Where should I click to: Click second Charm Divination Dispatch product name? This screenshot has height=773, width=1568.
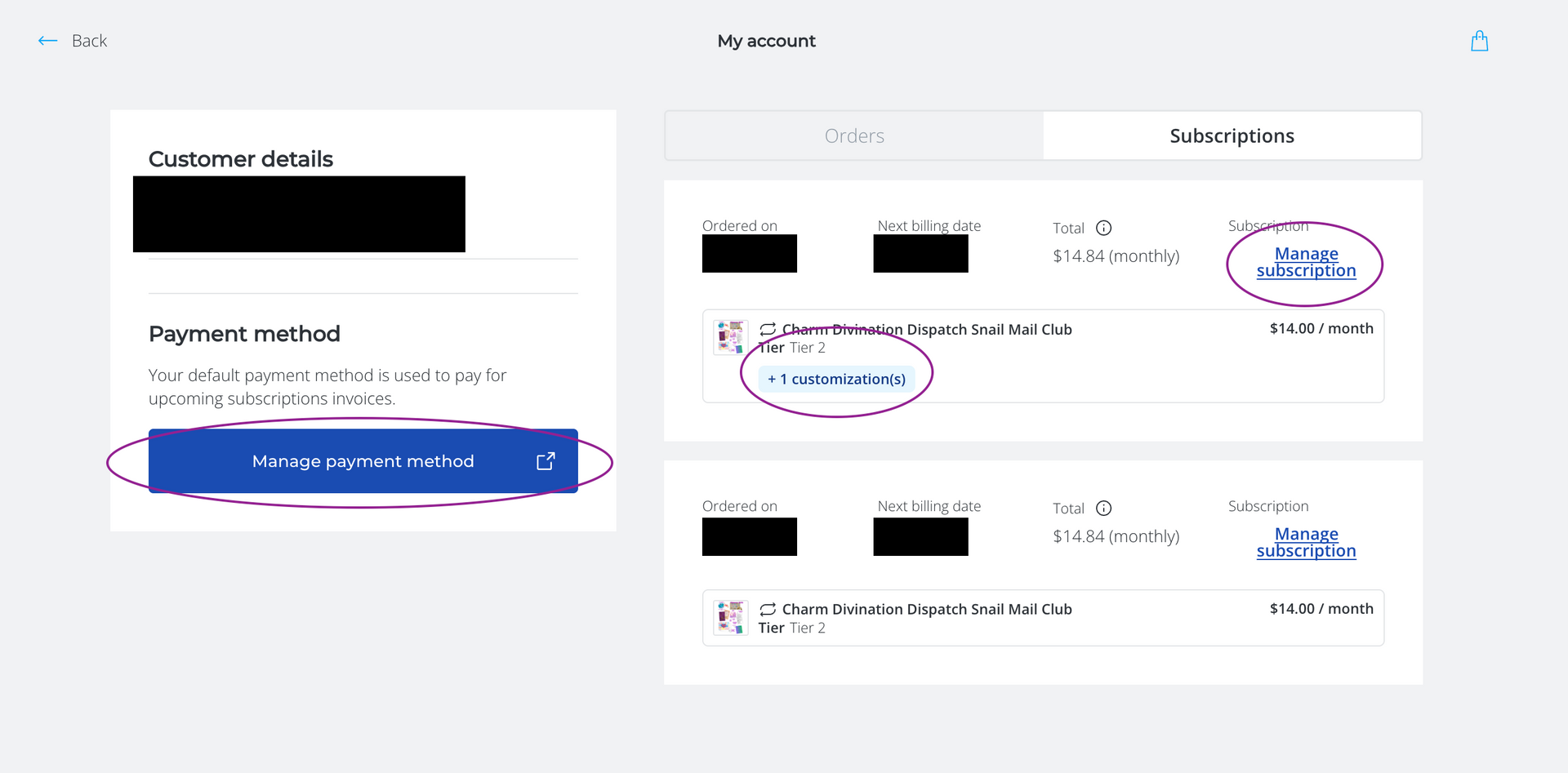click(927, 610)
